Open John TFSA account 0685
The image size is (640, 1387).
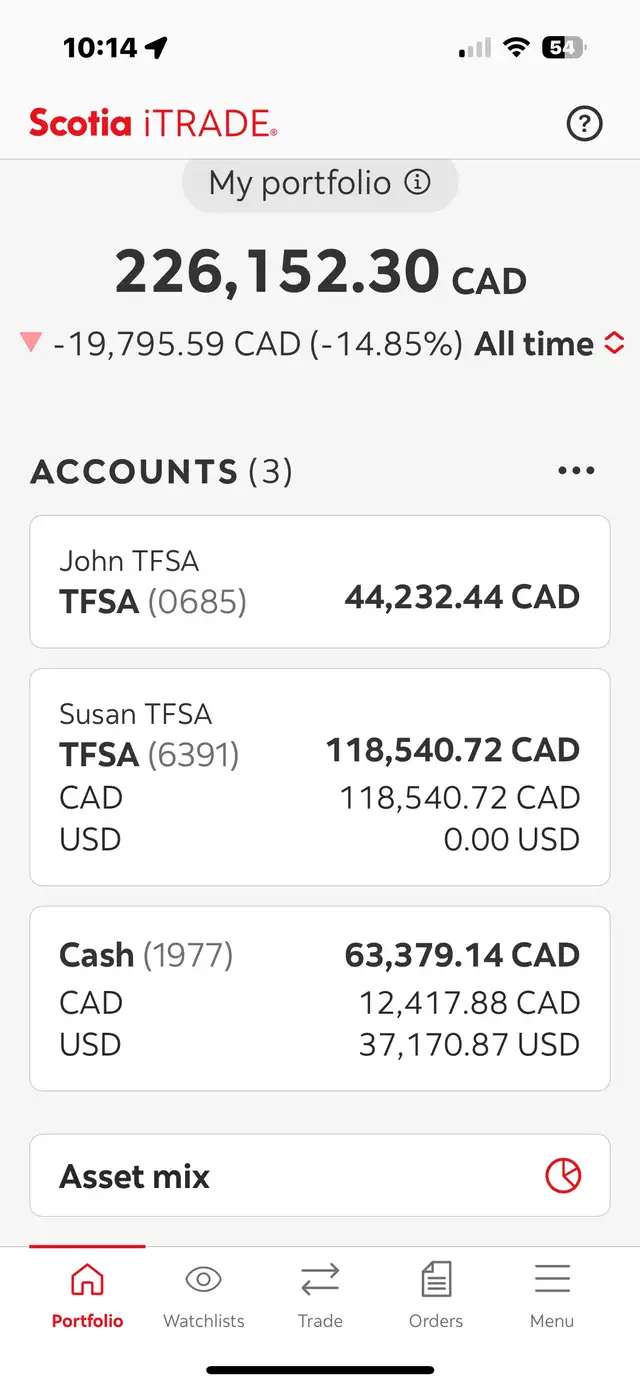click(x=320, y=582)
